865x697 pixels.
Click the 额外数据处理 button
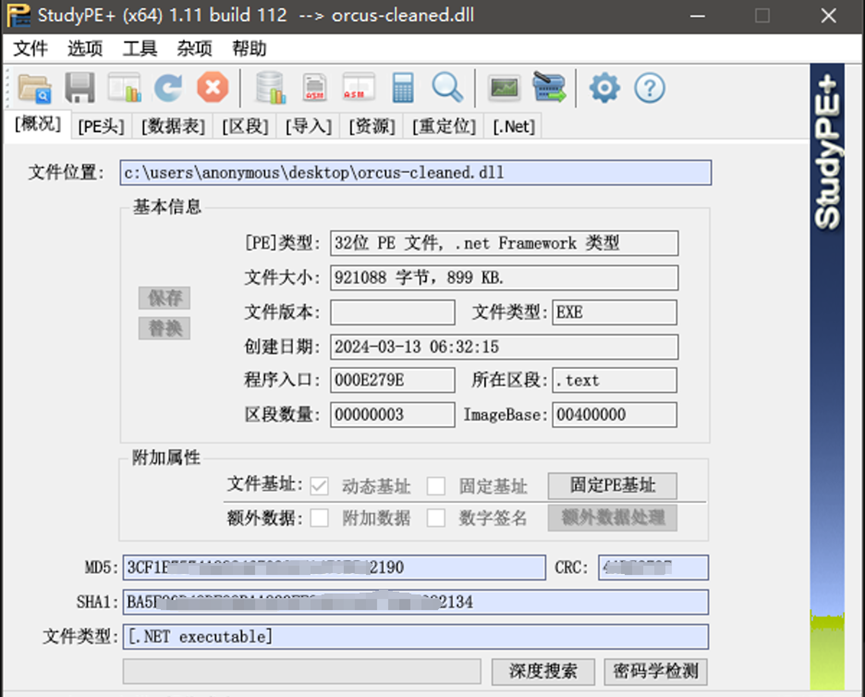(x=612, y=518)
